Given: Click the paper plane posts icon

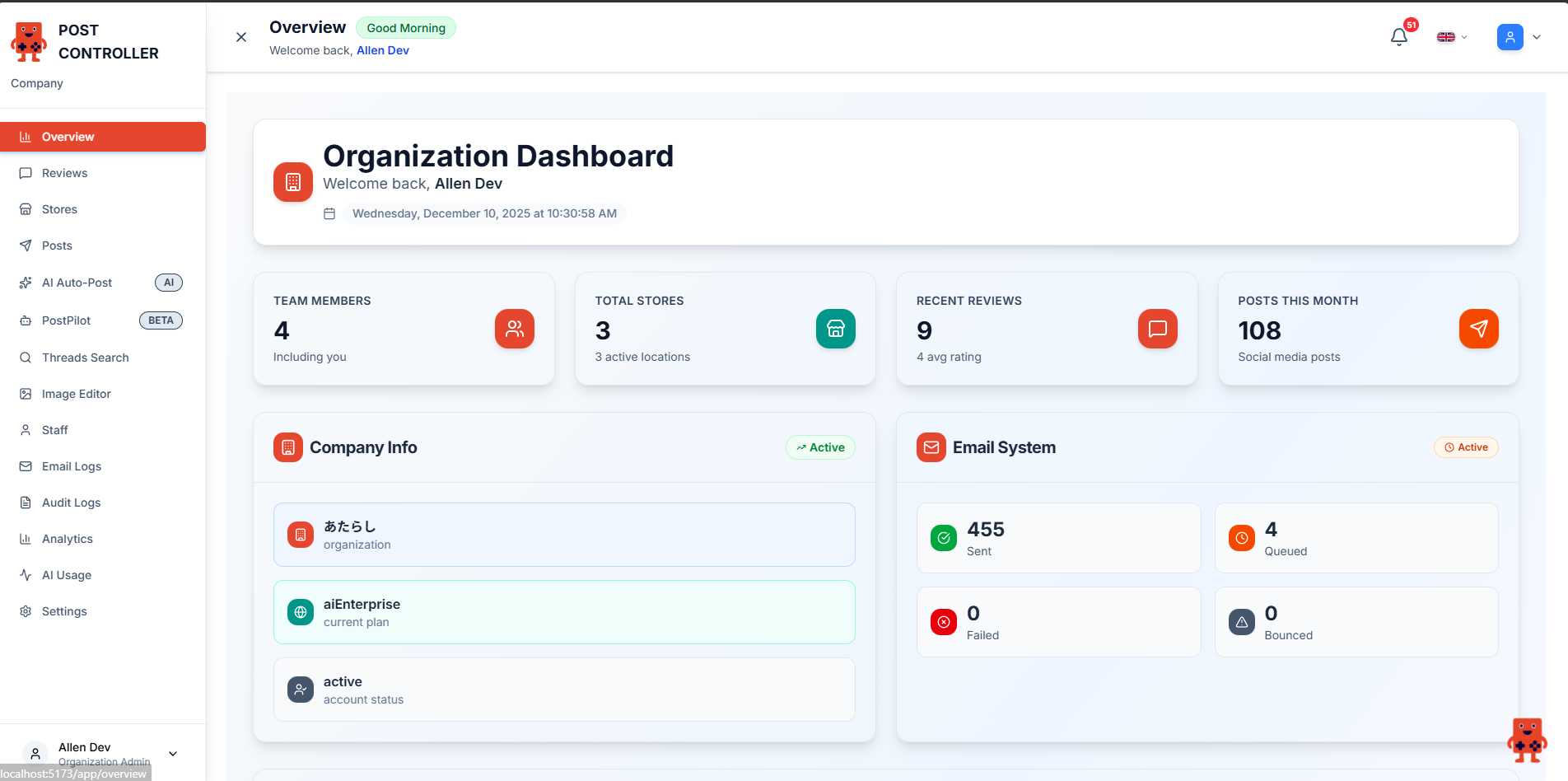Looking at the screenshot, I should [1478, 329].
